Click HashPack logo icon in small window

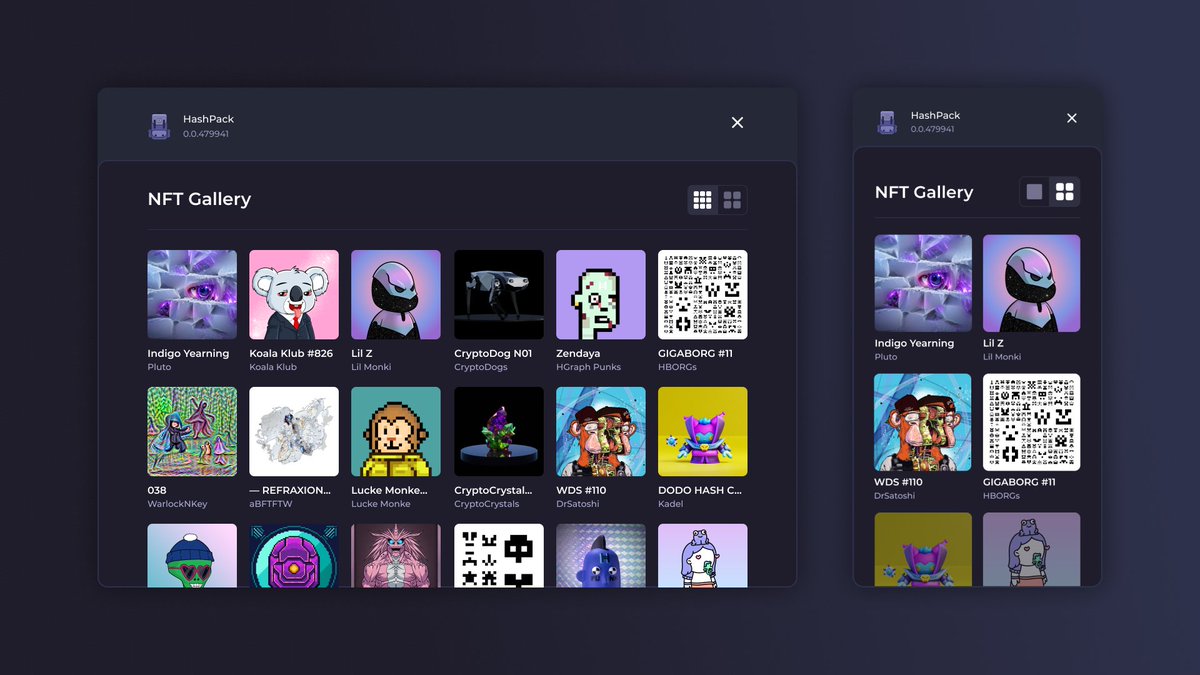point(887,123)
